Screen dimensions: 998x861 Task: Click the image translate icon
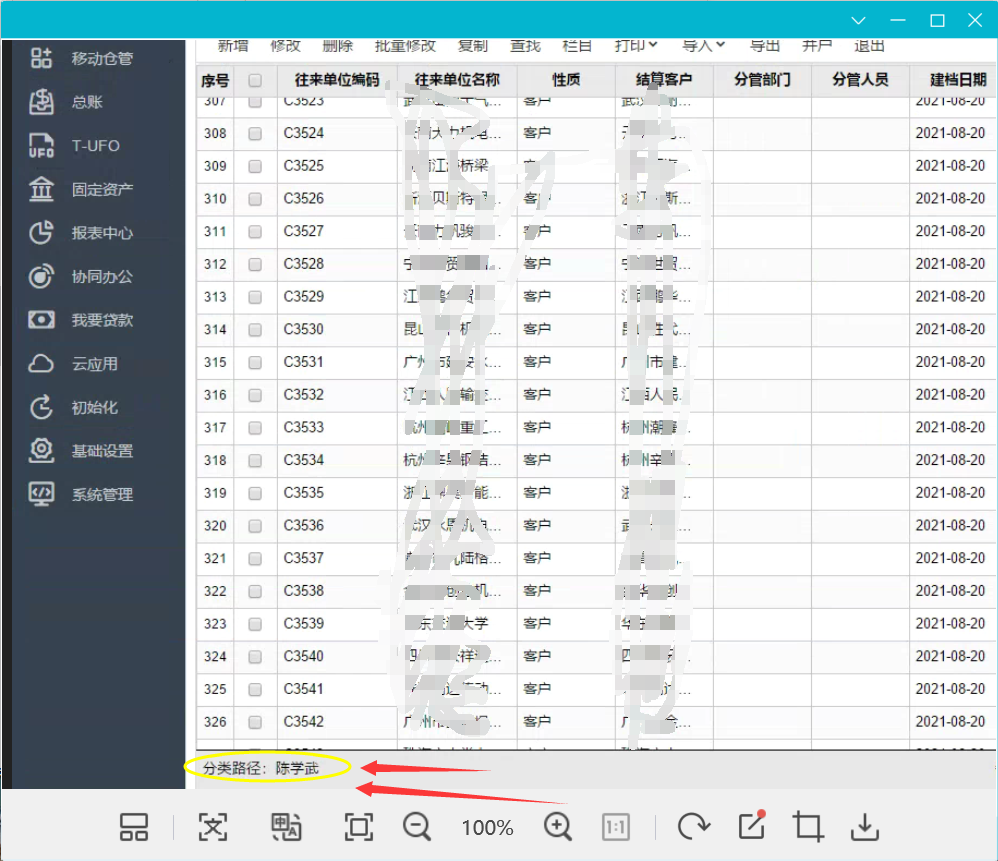pos(286,827)
